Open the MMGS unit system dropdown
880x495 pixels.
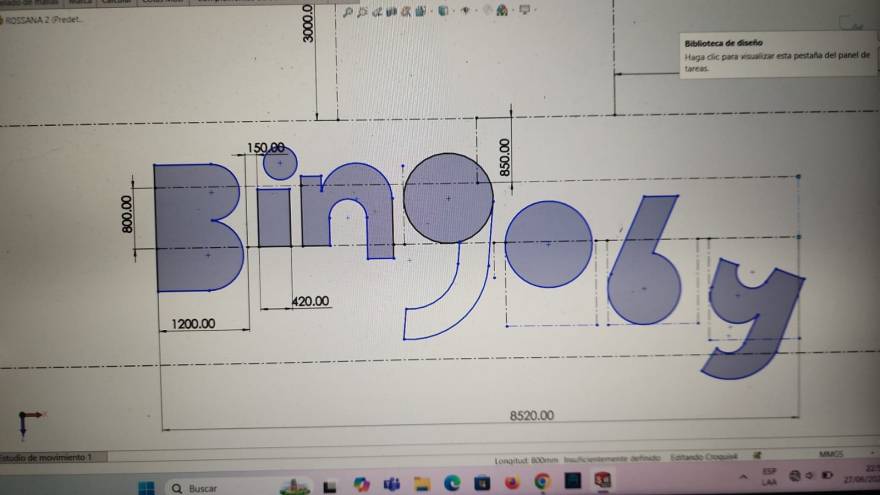[x=831, y=454]
